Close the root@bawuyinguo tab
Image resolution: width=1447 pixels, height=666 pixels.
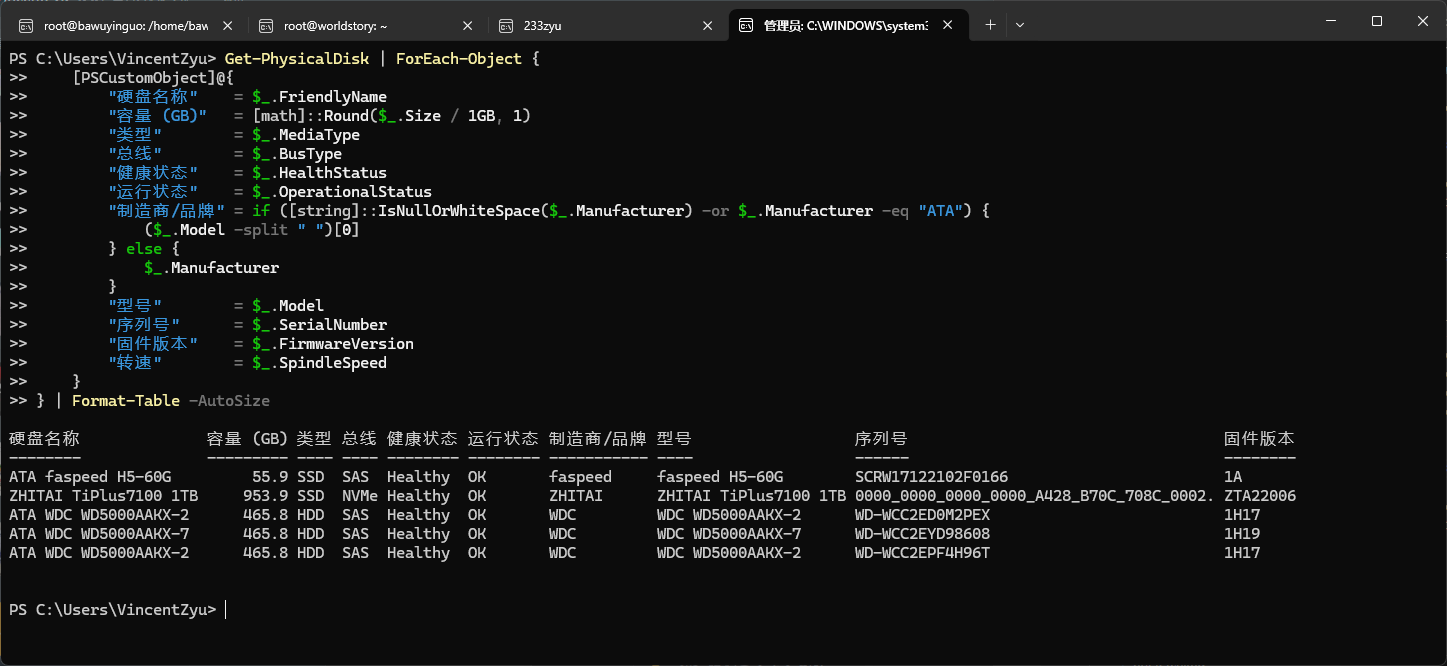(x=228, y=25)
